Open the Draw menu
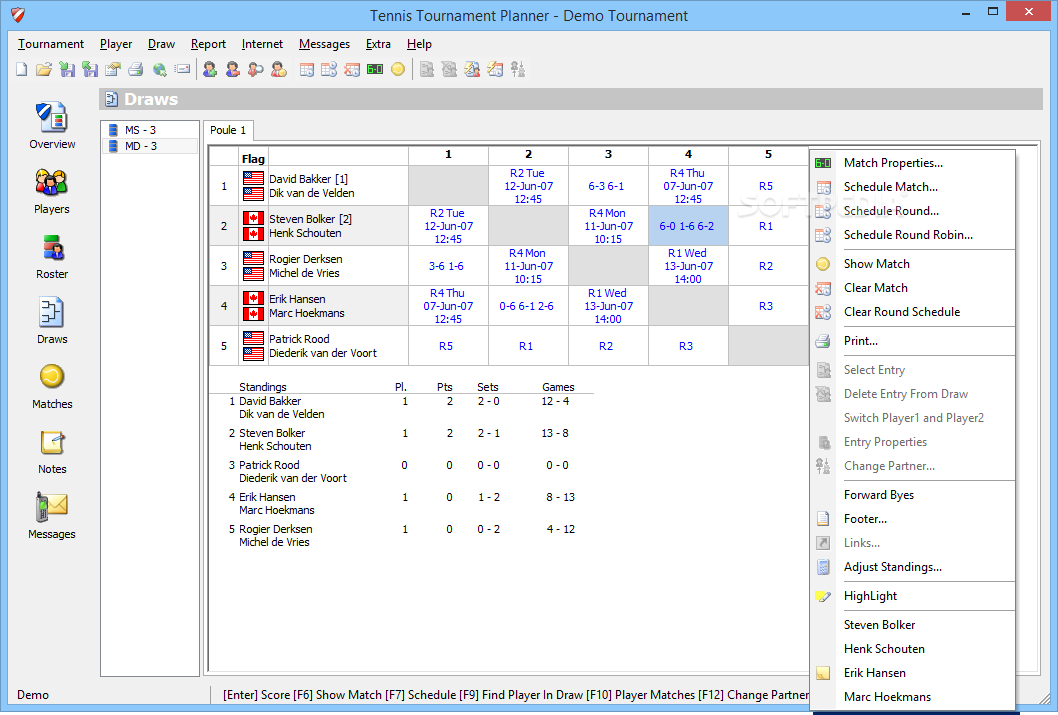Image resolution: width=1058 pixels, height=715 pixels. [x=161, y=44]
